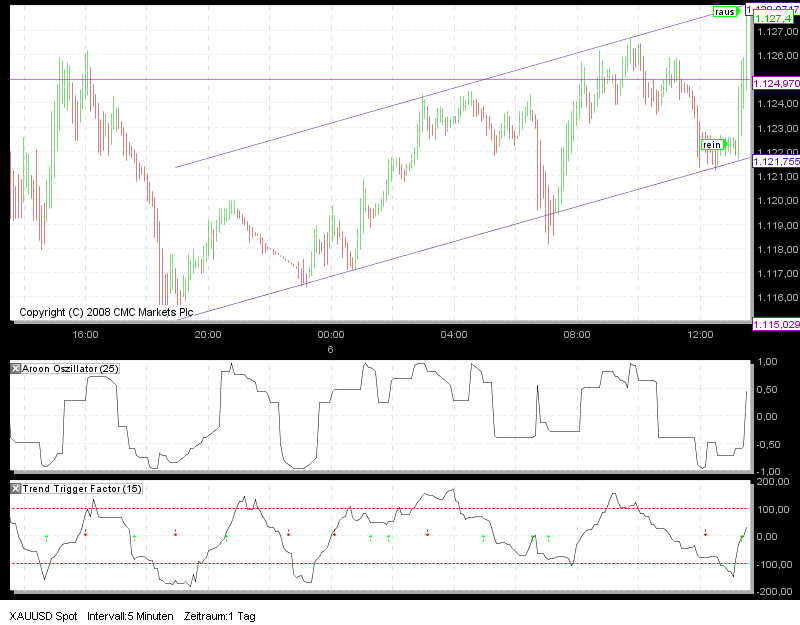Select the magenta price label 1.115,029

click(x=775, y=322)
